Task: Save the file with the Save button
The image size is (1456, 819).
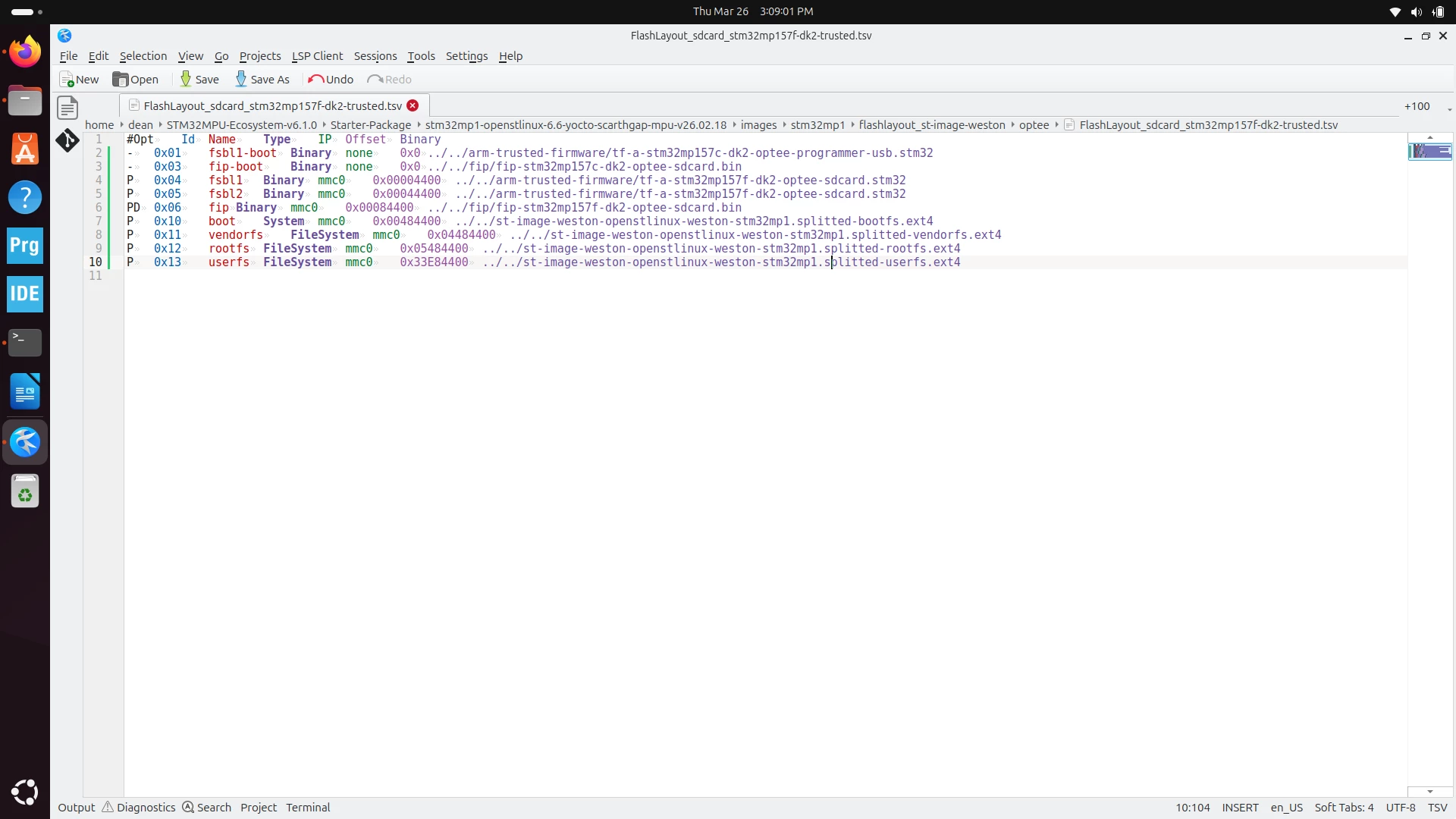Action: tap(199, 80)
